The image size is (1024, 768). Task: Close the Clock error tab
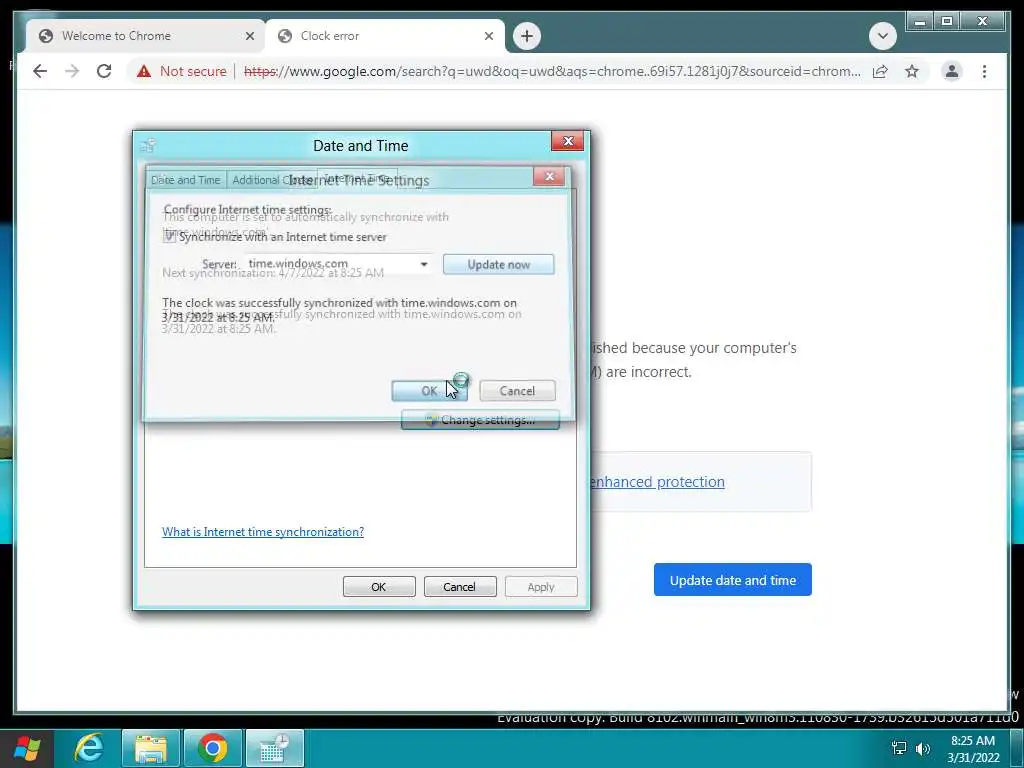488,36
